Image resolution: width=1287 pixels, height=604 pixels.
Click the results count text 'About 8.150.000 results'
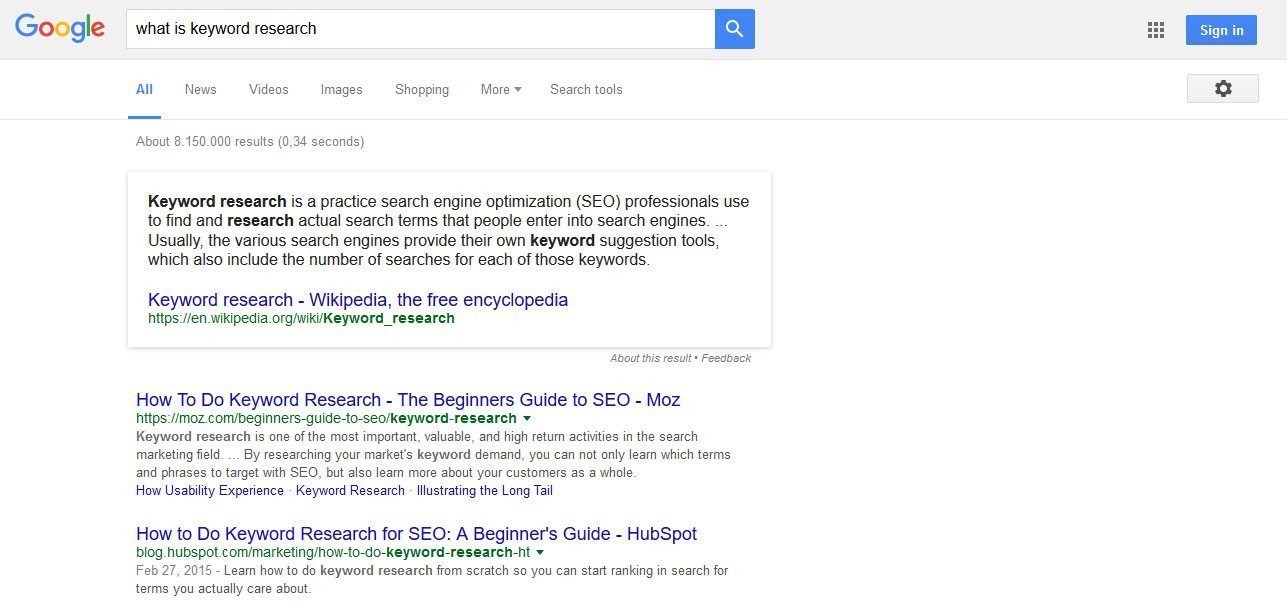(205, 141)
